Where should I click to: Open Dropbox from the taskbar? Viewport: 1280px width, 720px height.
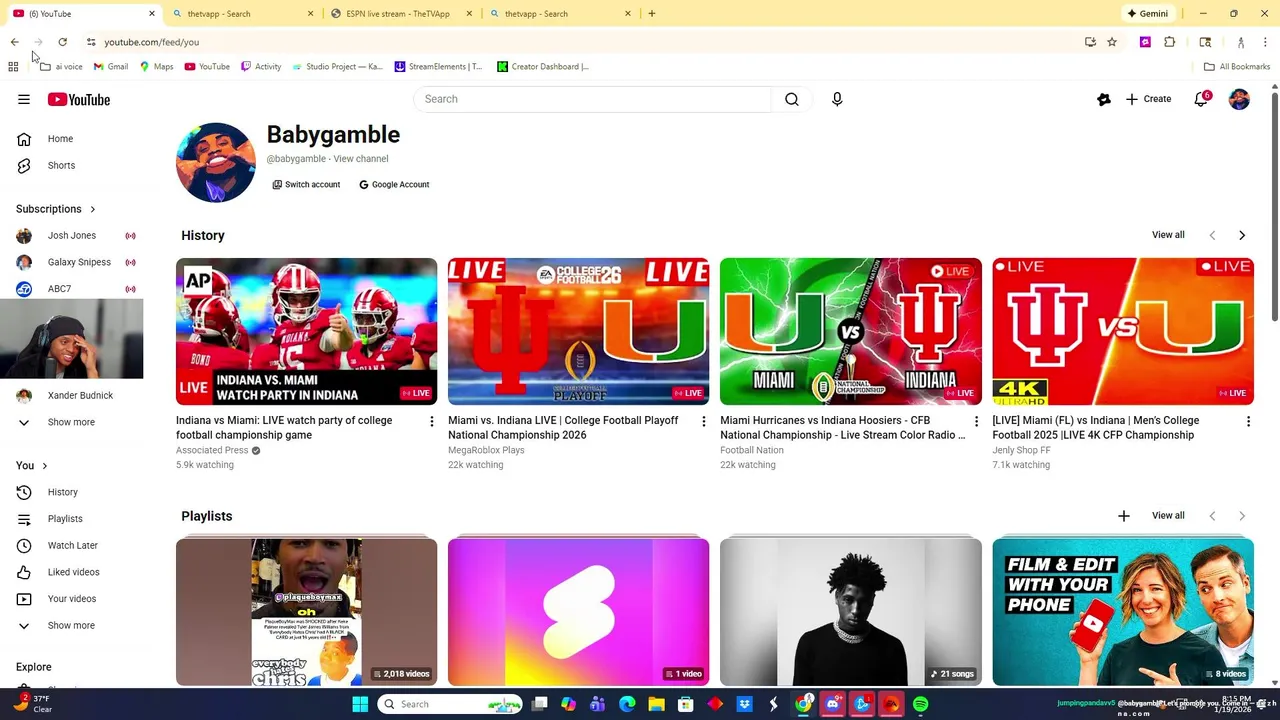pyautogui.click(x=744, y=704)
